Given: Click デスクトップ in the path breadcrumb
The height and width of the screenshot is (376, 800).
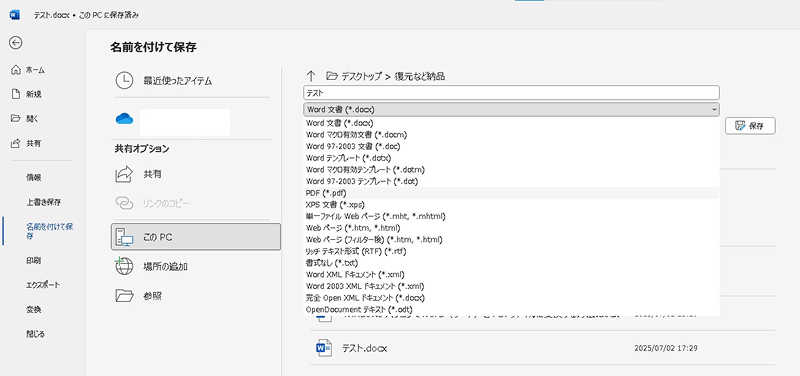Looking at the screenshot, I should [x=361, y=77].
